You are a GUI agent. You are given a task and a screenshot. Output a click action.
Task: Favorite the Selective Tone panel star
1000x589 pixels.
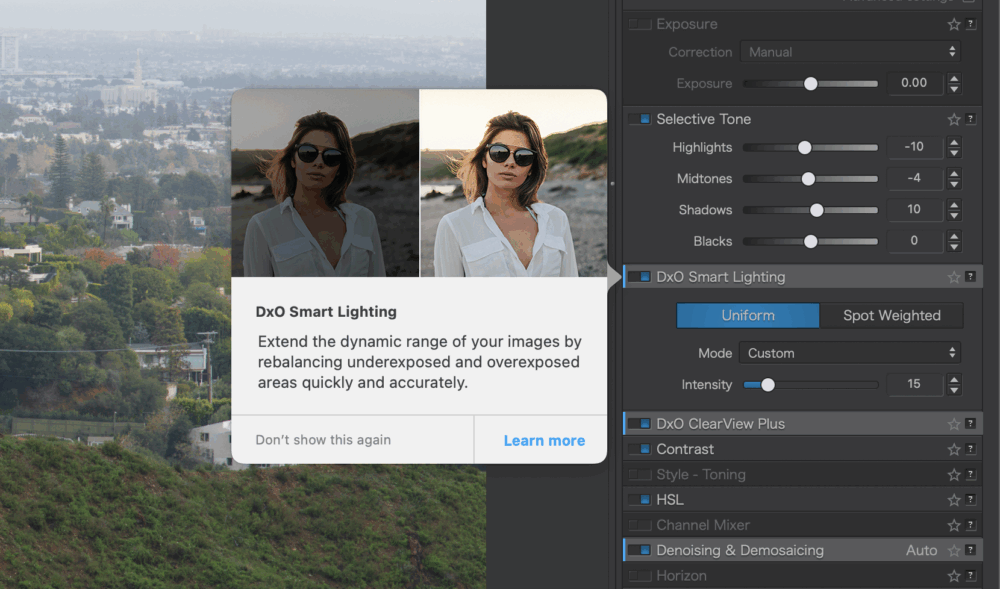pyautogui.click(x=954, y=119)
